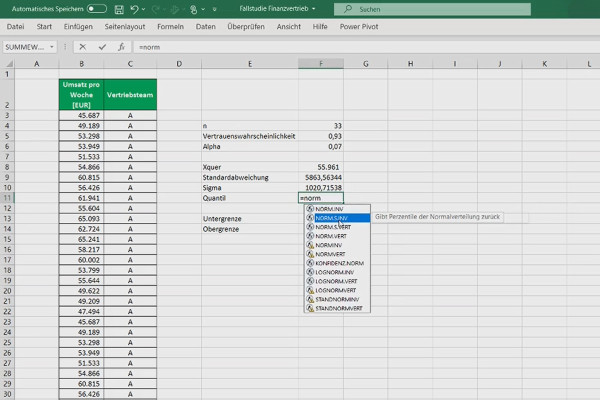
Task: Click the function icon beside KONFIDENZ.NORM
Action: [310, 263]
